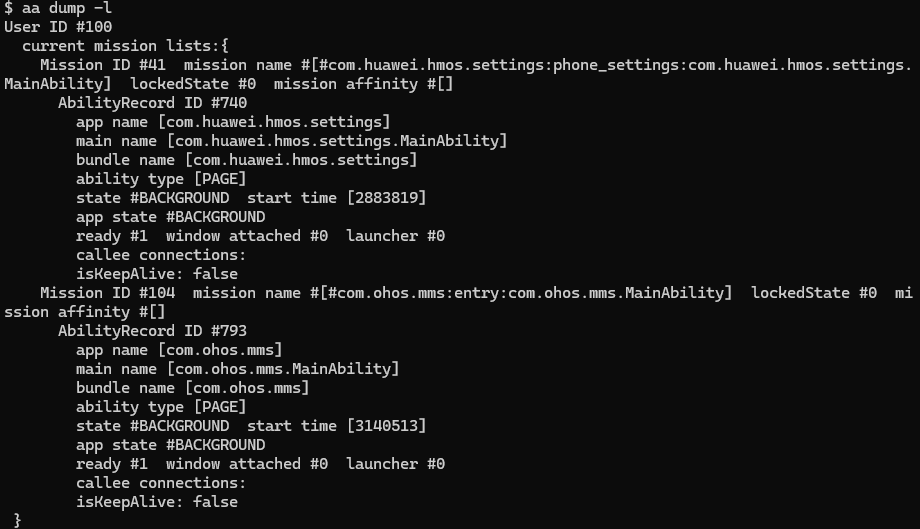920x529 pixels.
Task: Click the closing brace at the output's end
Action: [17, 520]
